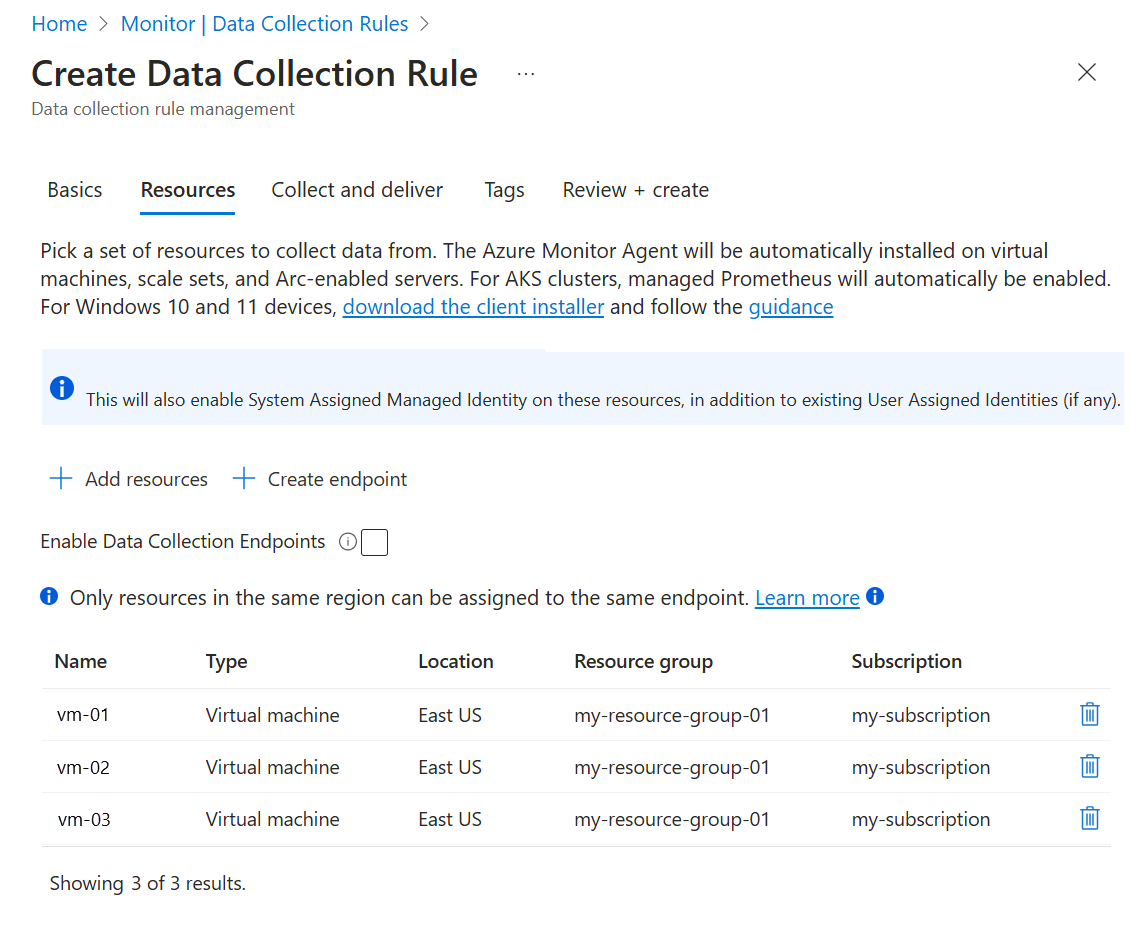Click the trash icon for vm-03
Screen dimensions: 1138x945
[x=1090, y=818]
